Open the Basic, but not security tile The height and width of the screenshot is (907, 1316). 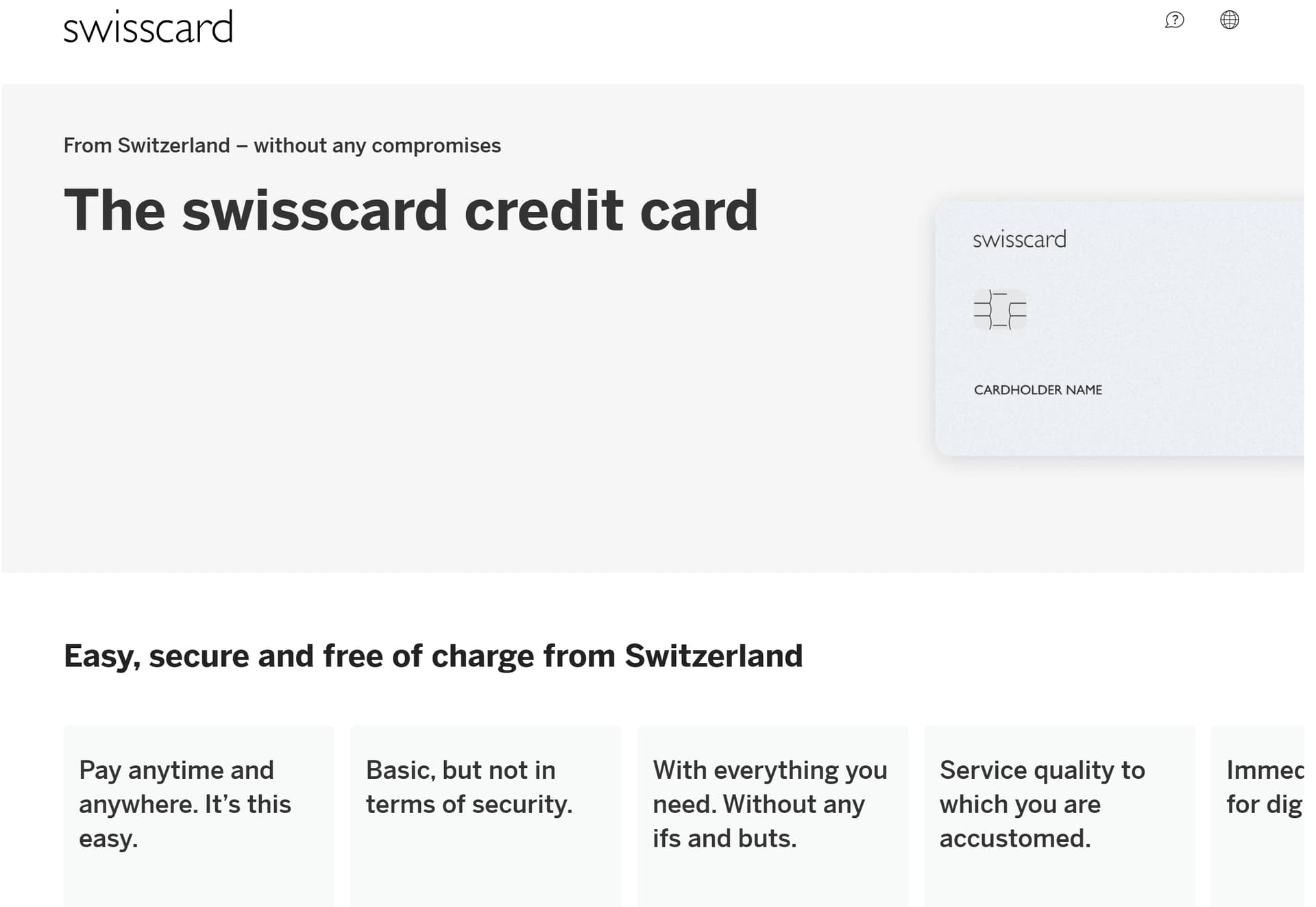(x=486, y=816)
